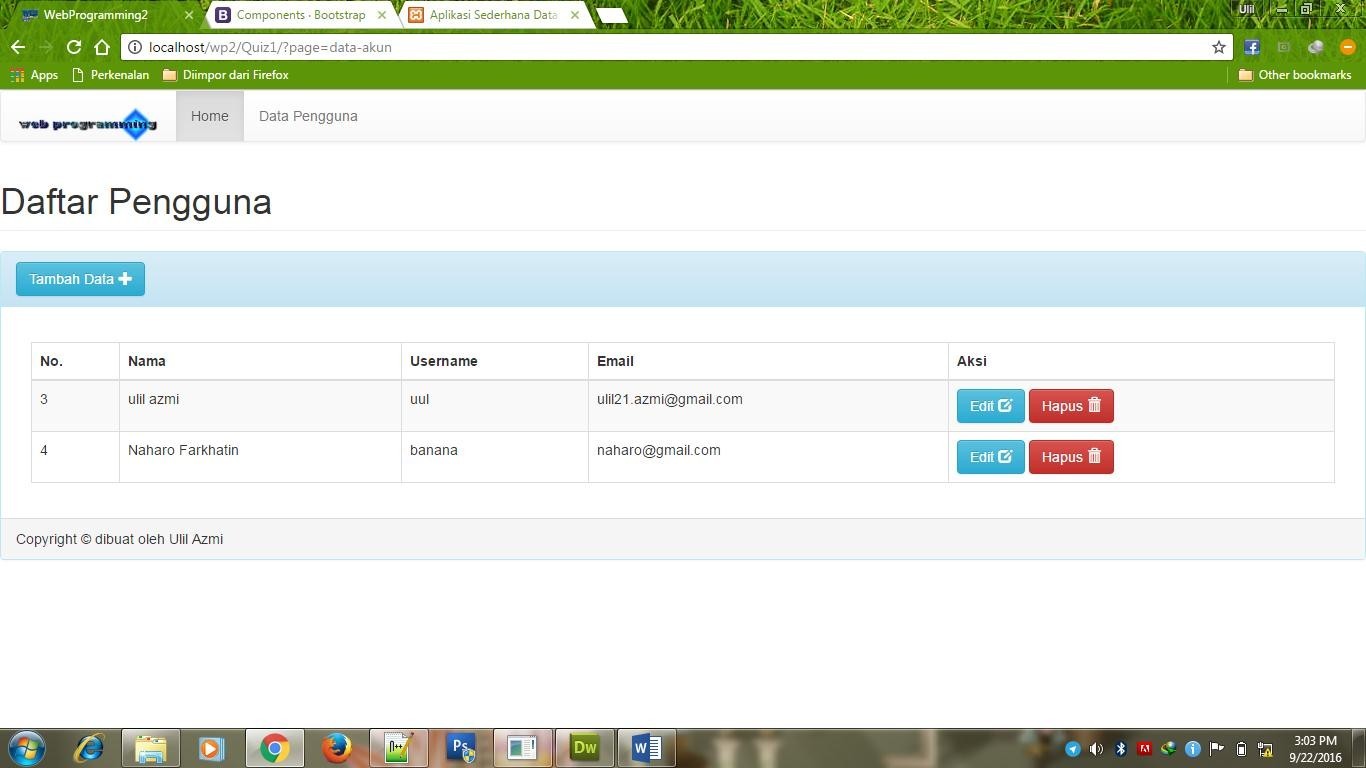Click the browser Home icon

tap(101, 47)
